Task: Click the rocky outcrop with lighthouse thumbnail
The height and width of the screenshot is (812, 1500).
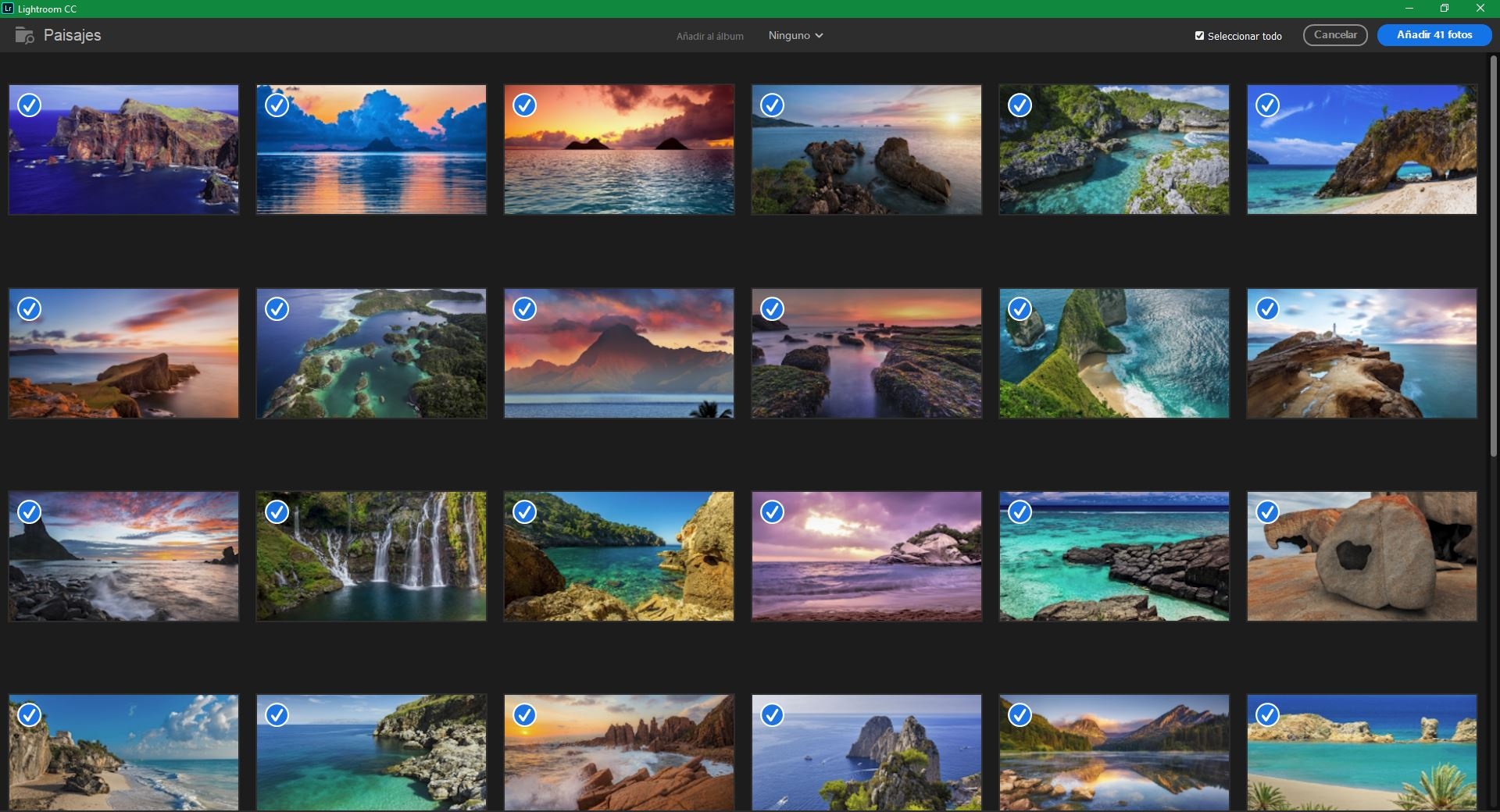Action: tap(1362, 354)
